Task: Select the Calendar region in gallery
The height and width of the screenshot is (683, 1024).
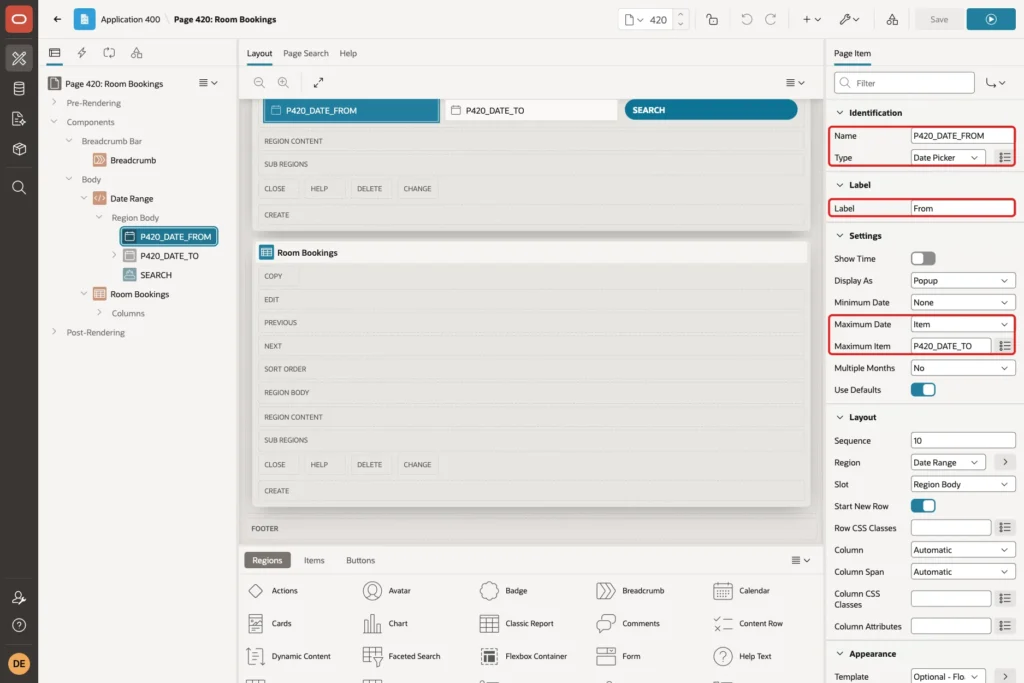Action: click(x=742, y=591)
